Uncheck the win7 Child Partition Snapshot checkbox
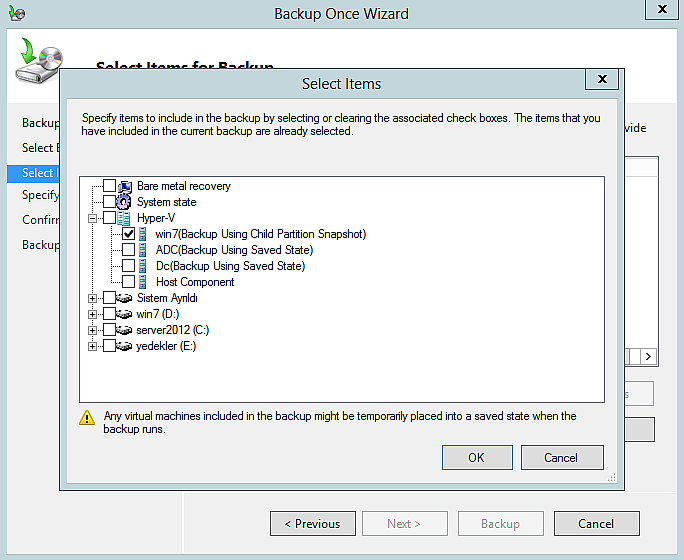 tap(128, 234)
